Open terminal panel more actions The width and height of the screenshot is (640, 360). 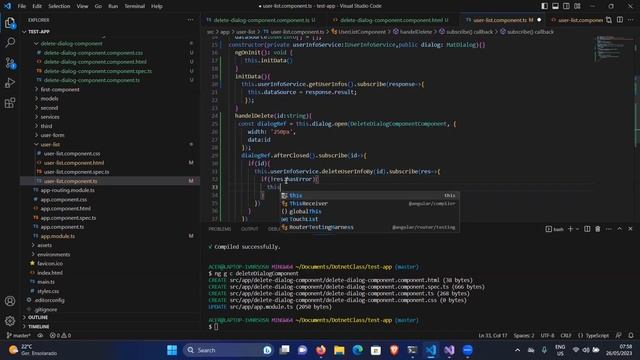[609, 229]
